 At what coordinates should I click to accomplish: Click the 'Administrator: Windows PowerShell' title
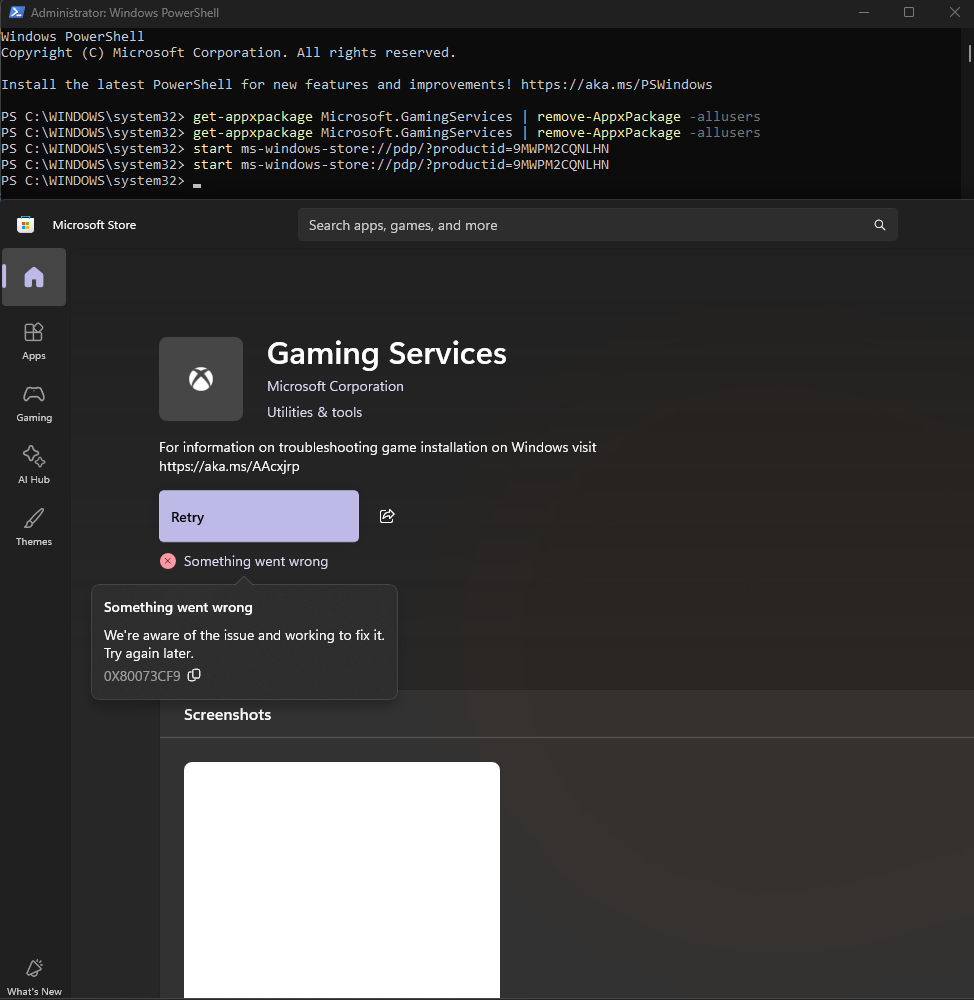125,12
